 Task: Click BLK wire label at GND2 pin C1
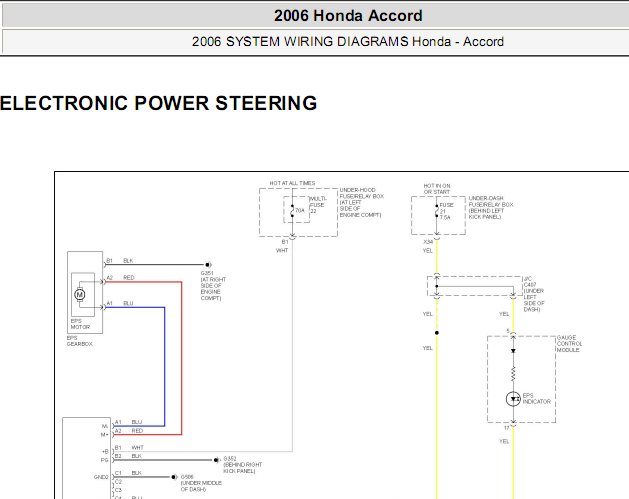[x=136, y=473]
